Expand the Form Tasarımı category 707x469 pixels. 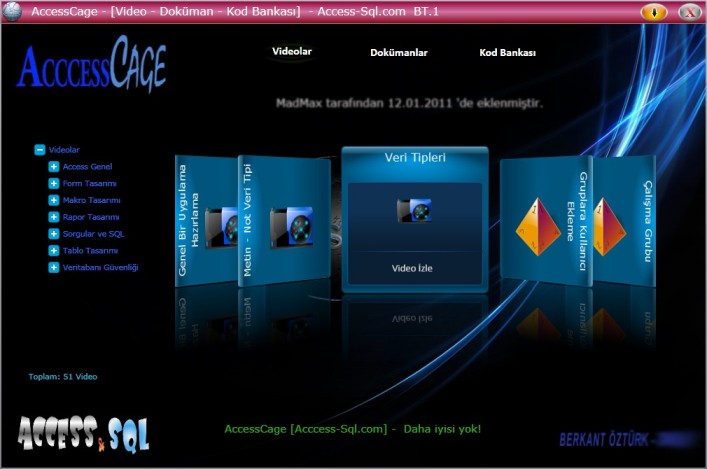[54, 183]
